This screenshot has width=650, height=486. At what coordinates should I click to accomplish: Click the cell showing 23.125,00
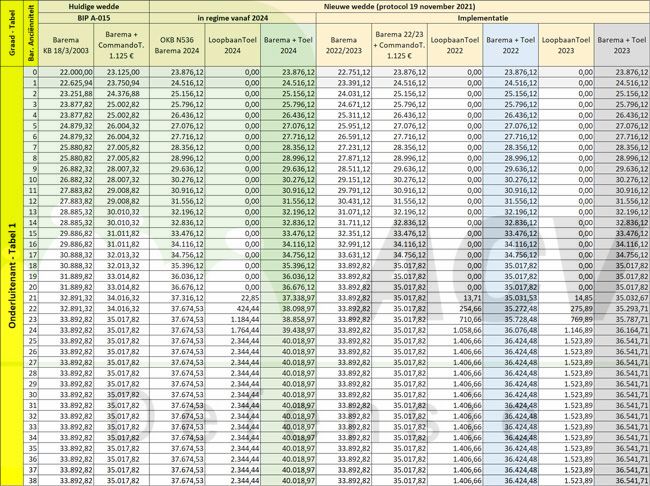pyautogui.click(x=121, y=72)
